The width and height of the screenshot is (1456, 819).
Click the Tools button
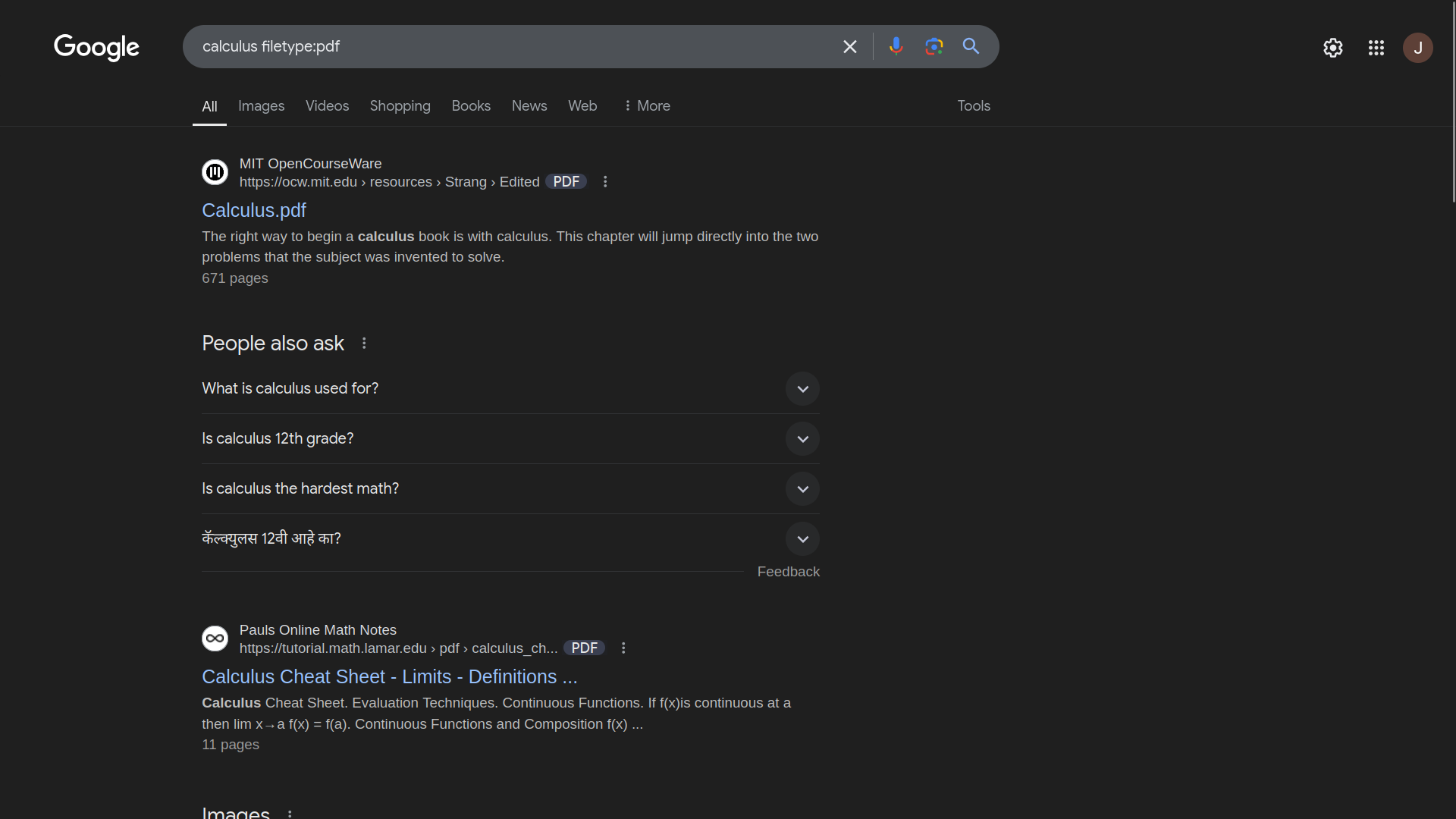tap(973, 106)
